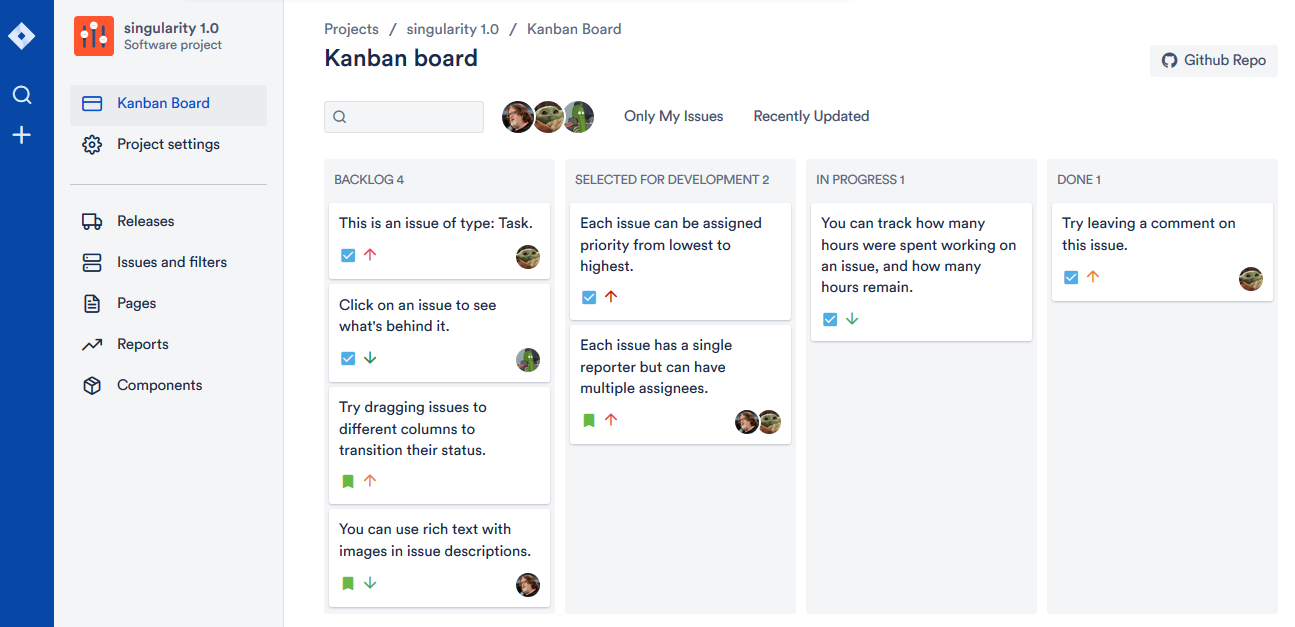Click the board search input field
This screenshot has height=627, width=1295.
[x=404, y=117]
